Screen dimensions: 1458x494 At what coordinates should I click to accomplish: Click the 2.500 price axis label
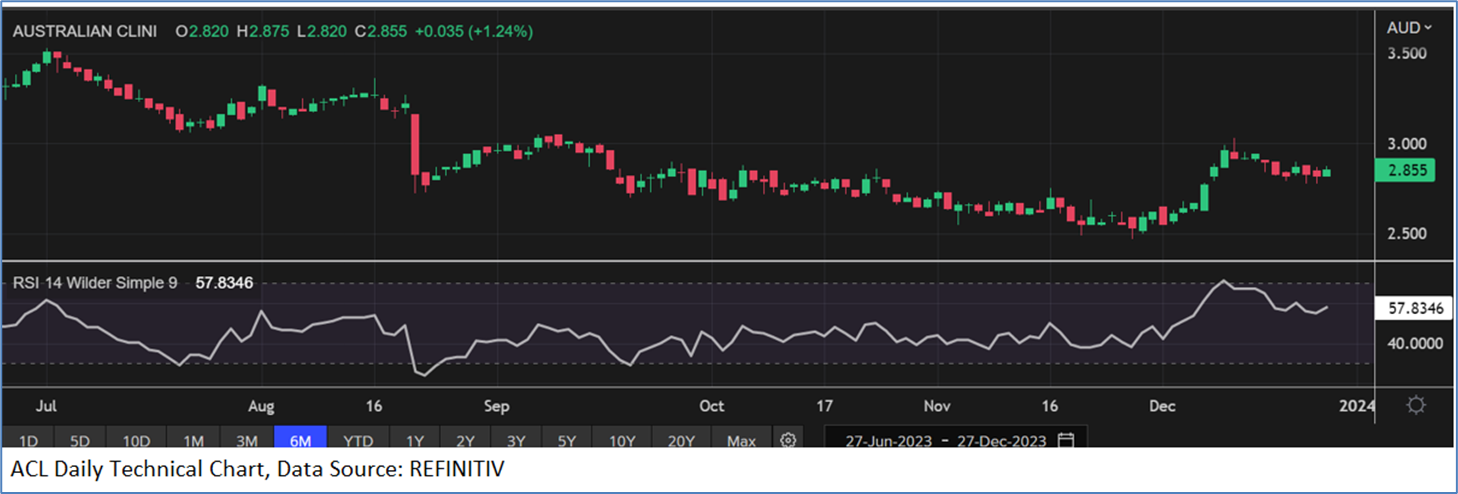(1406, 234)
